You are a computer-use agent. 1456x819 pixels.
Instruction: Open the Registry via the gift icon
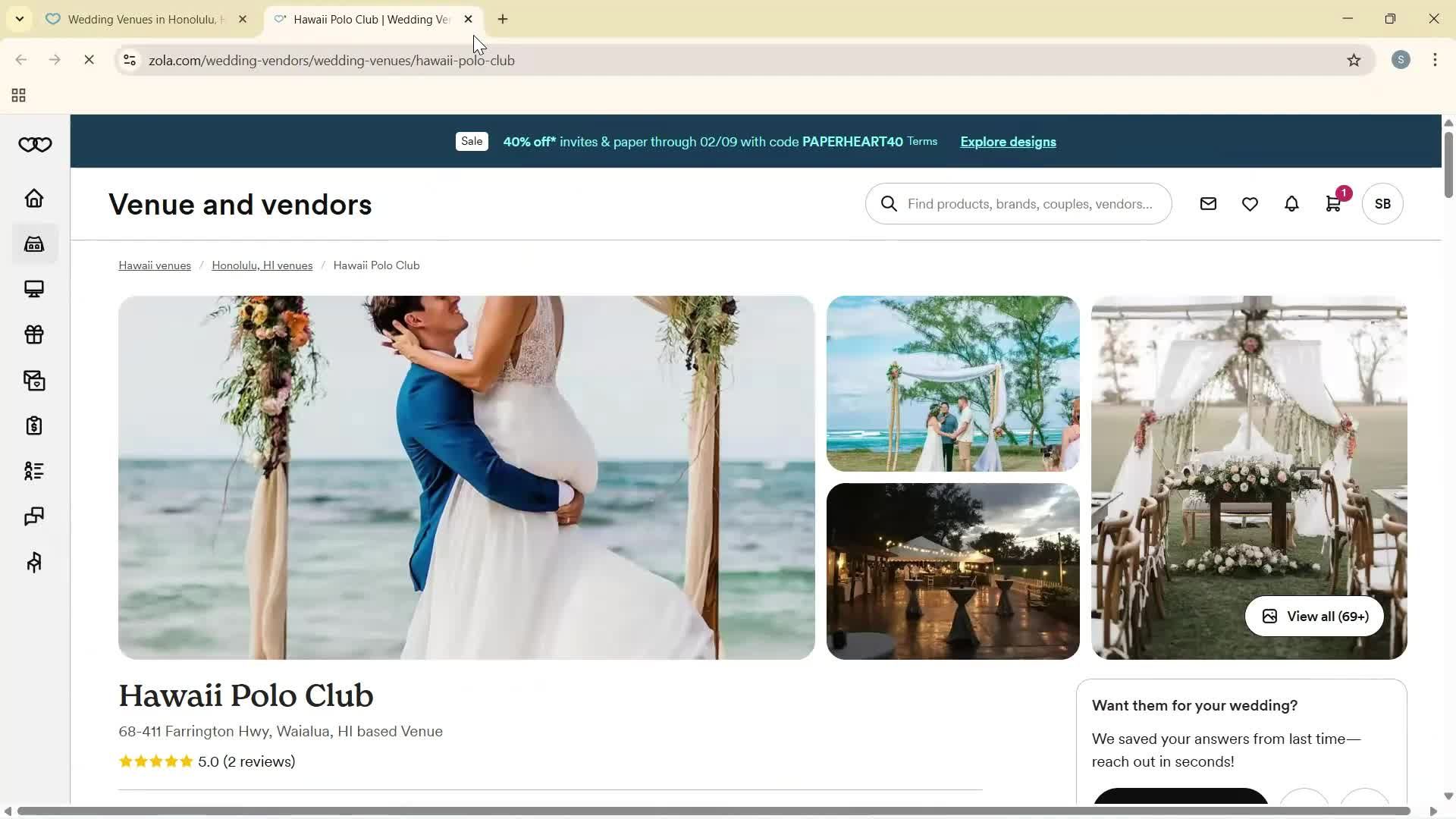[x=33, y=334]
